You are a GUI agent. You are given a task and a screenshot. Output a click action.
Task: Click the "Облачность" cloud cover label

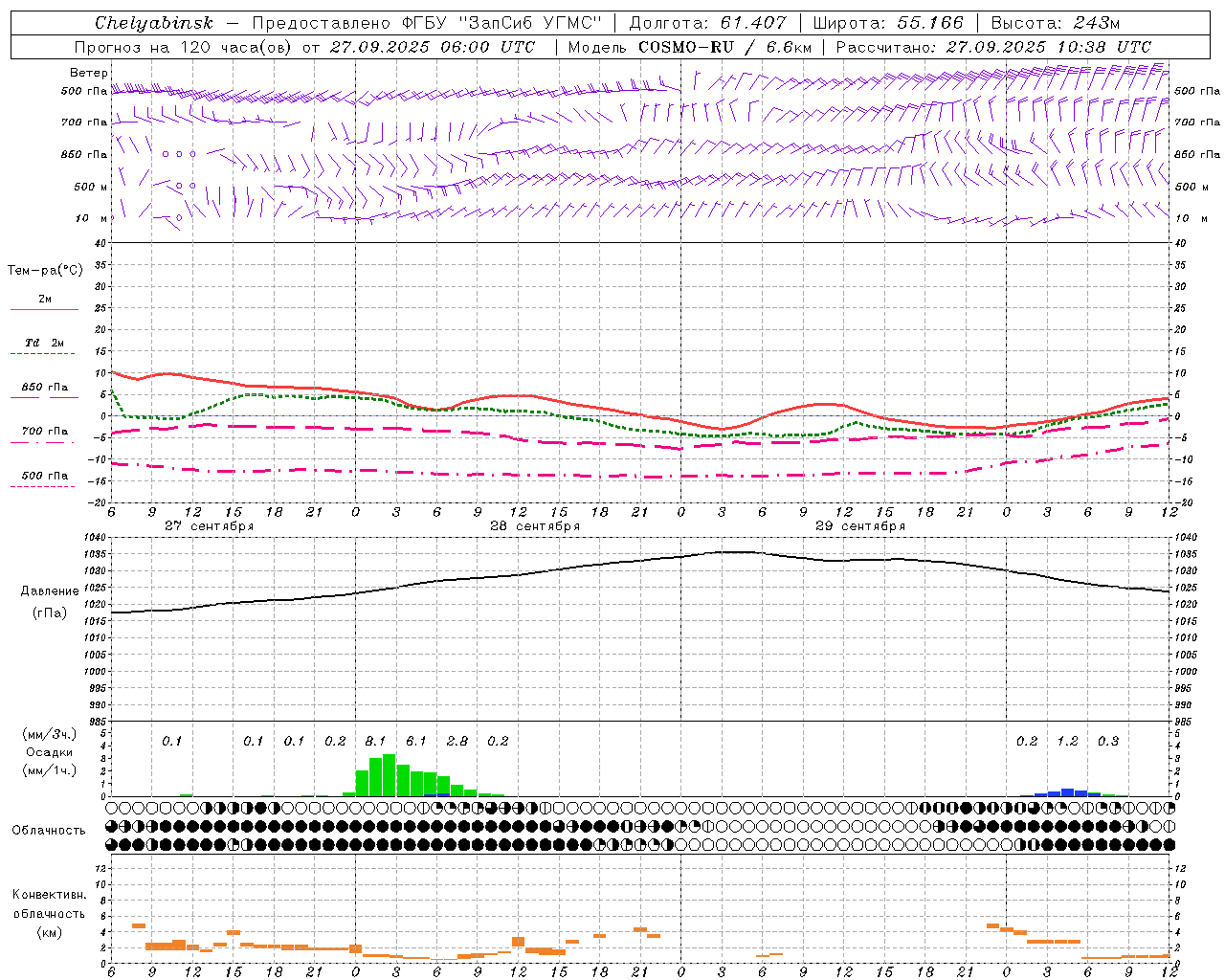coord(49,830)
